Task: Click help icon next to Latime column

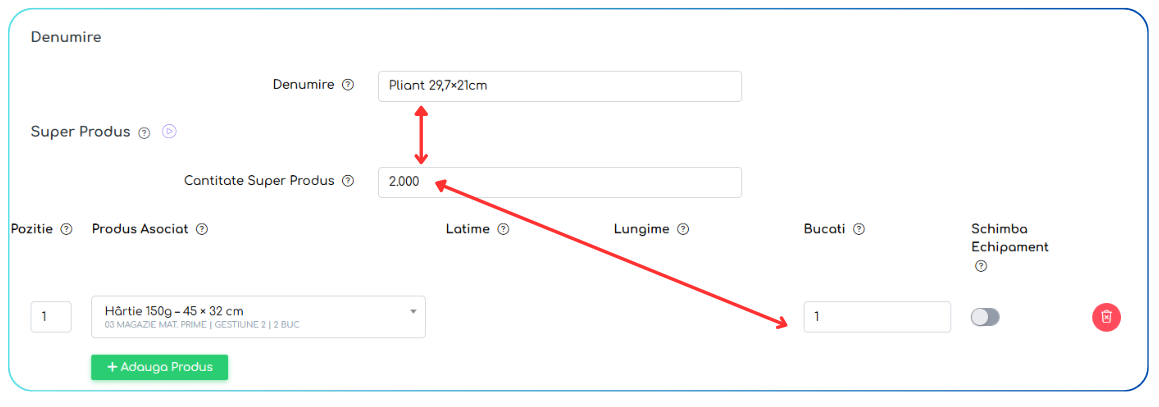Action: (x=503, y=229)
